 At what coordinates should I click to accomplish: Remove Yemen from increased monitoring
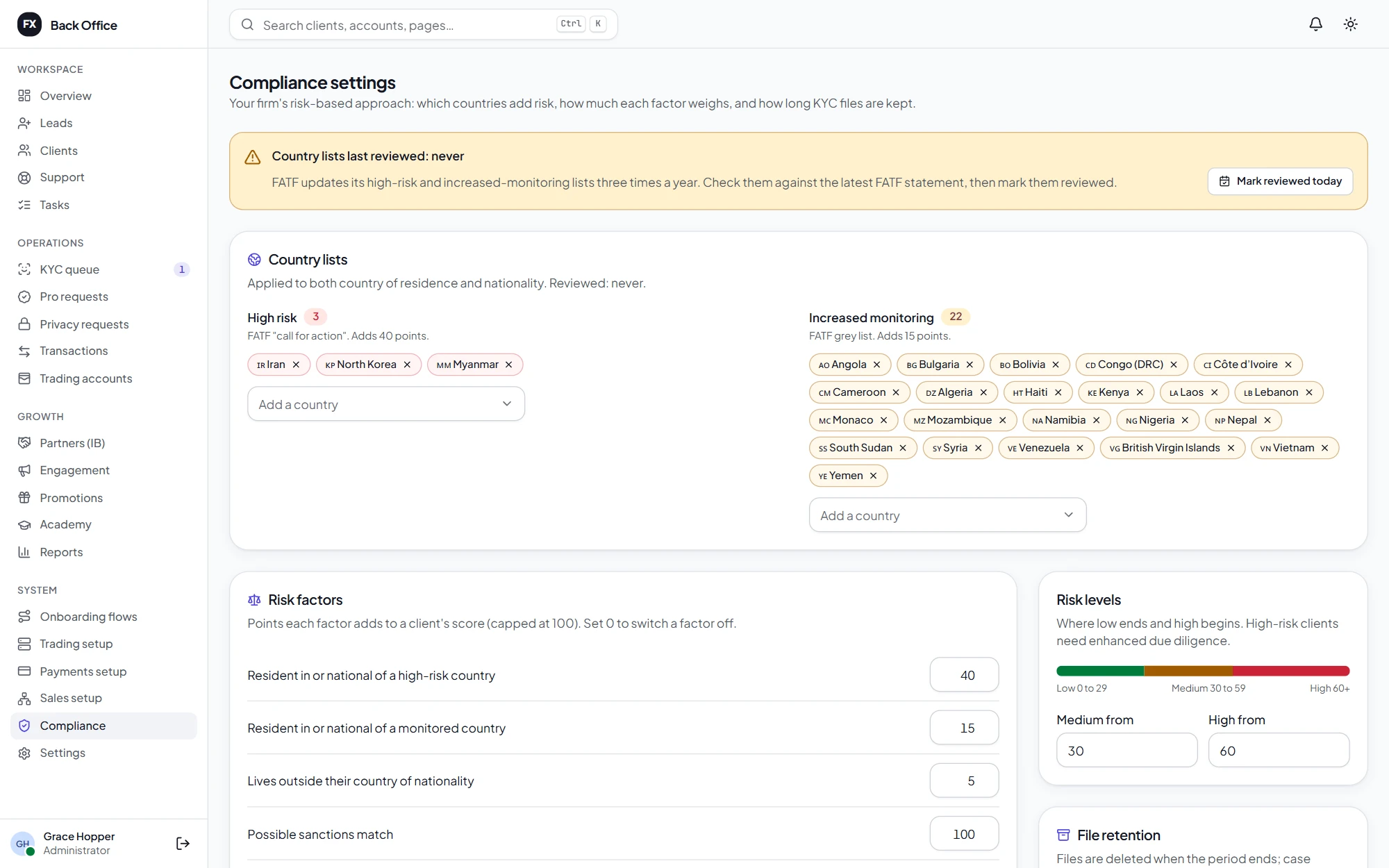coord(873,476)
